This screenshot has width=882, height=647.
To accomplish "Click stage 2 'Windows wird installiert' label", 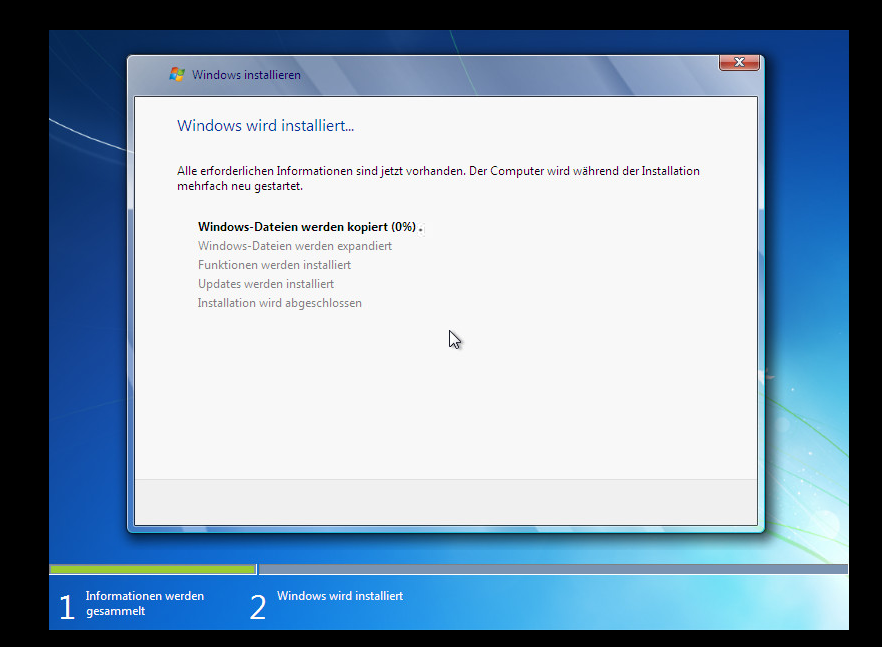I will click(340, 596).
